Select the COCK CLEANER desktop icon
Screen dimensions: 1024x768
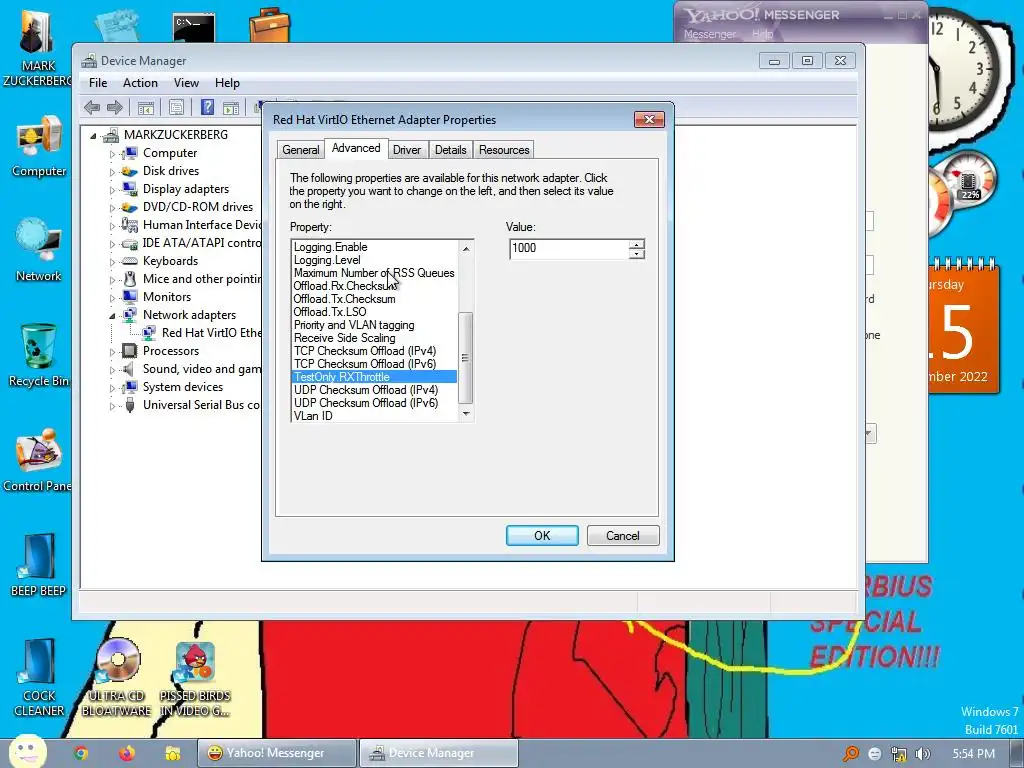point(39,677)
